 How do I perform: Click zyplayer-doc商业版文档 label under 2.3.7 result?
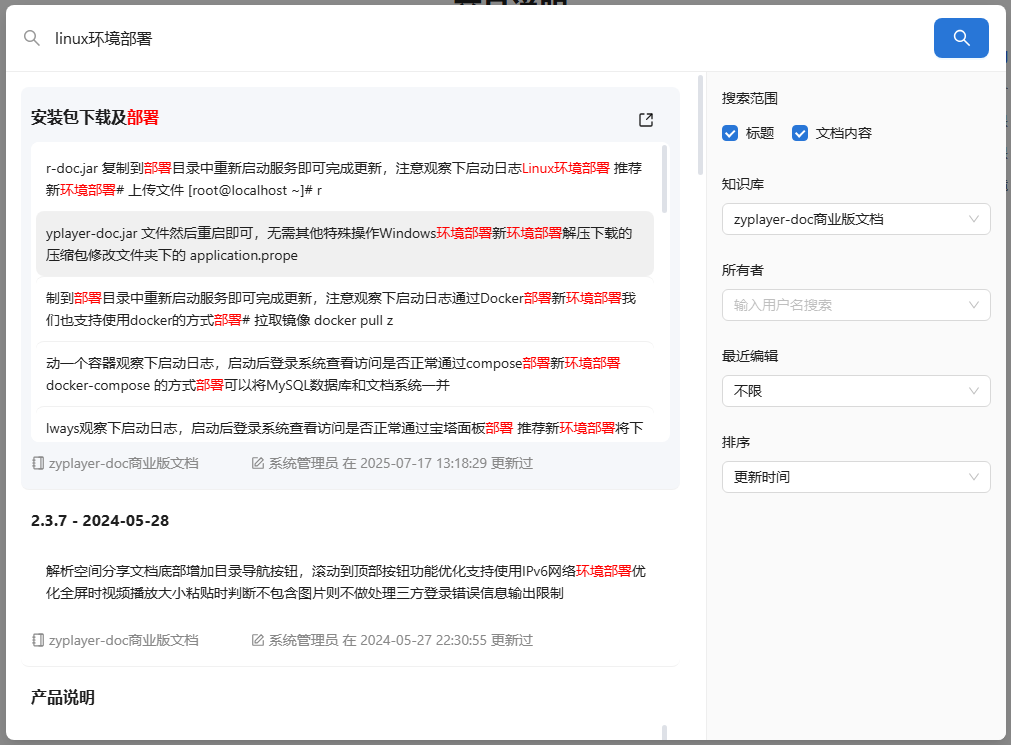[123, 640]
